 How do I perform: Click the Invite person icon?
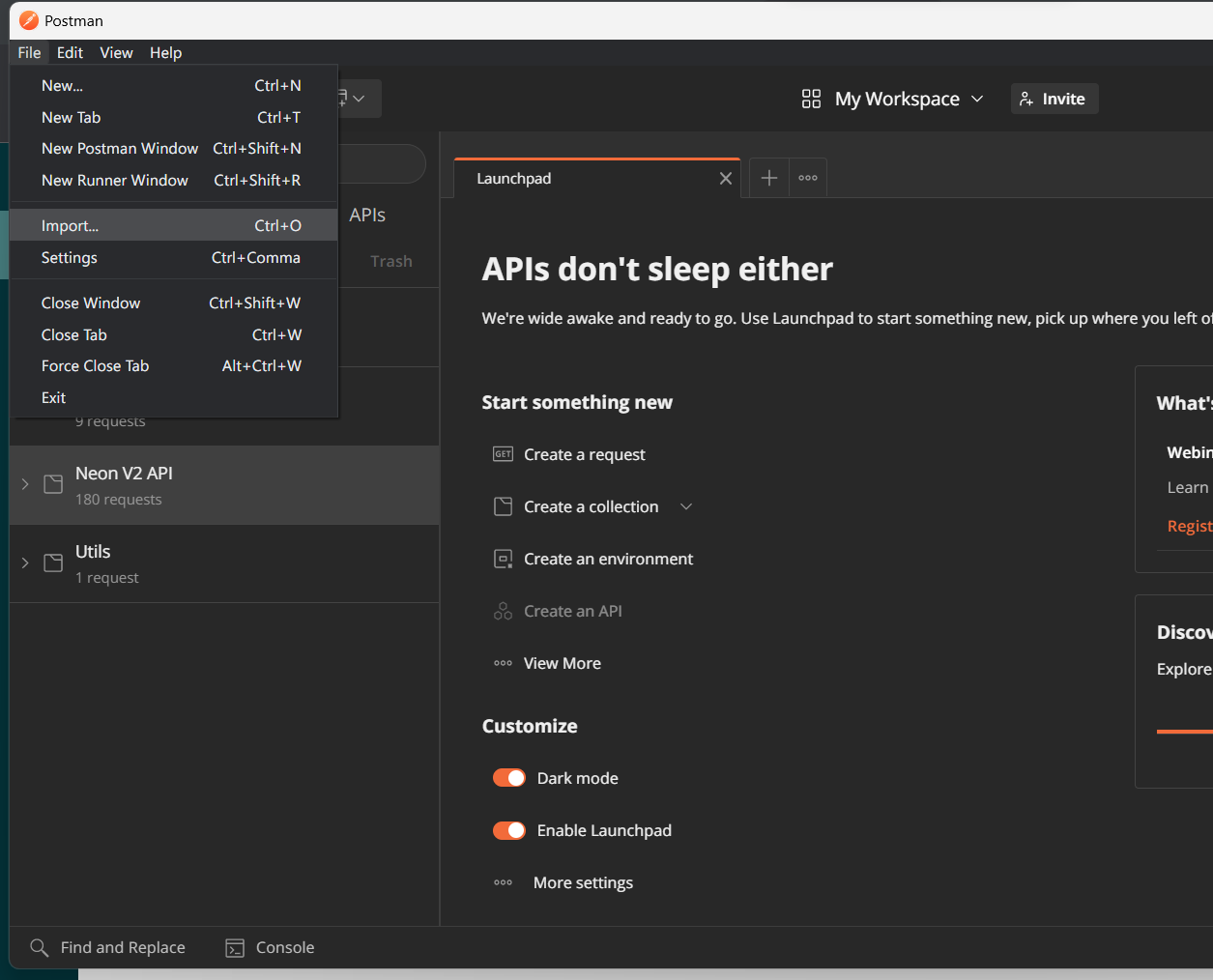pyautogui.click(x=1026, y=99)
